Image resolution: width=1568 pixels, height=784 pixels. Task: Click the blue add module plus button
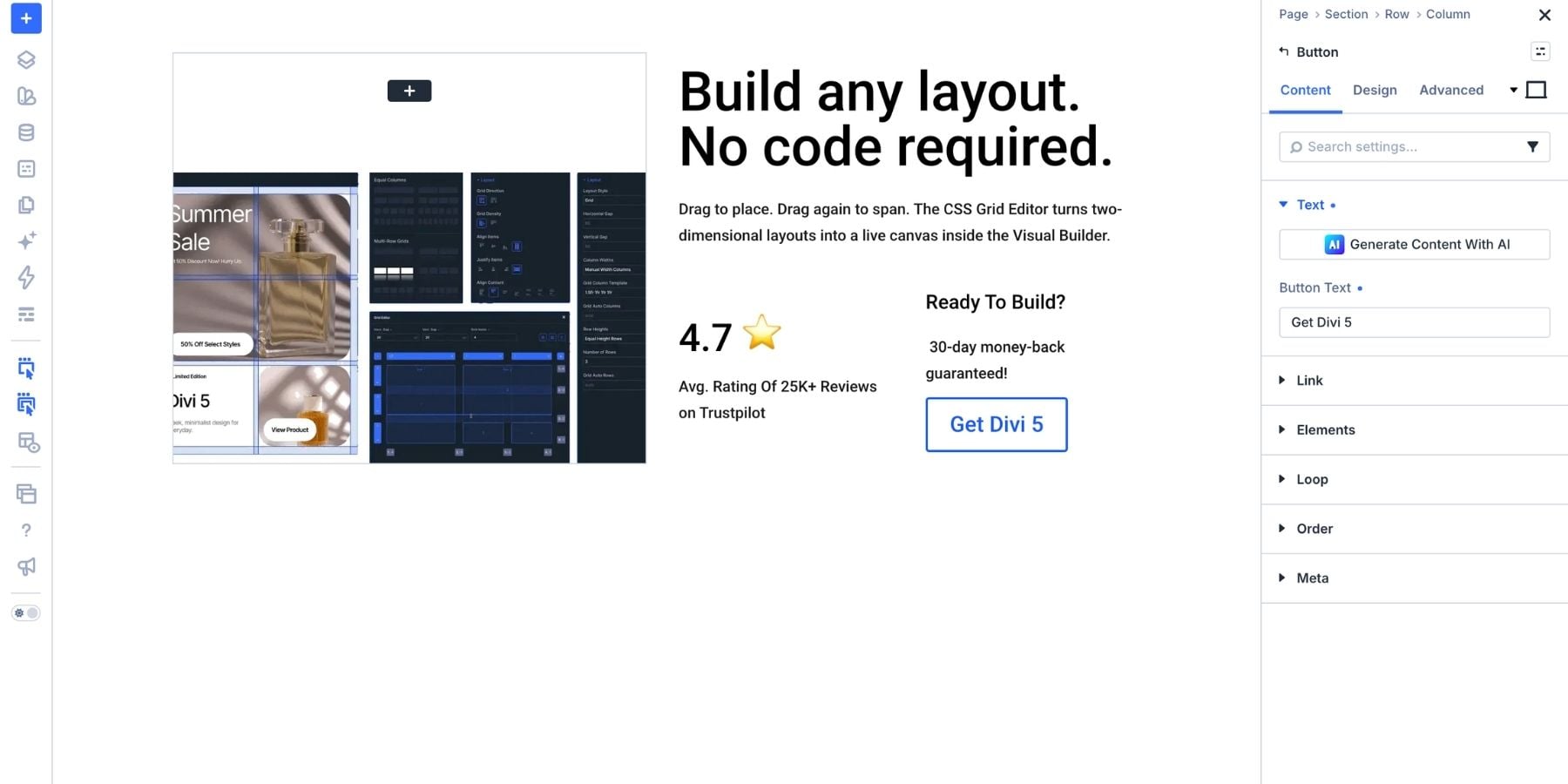pyautogui.click(x=26, y=18)
